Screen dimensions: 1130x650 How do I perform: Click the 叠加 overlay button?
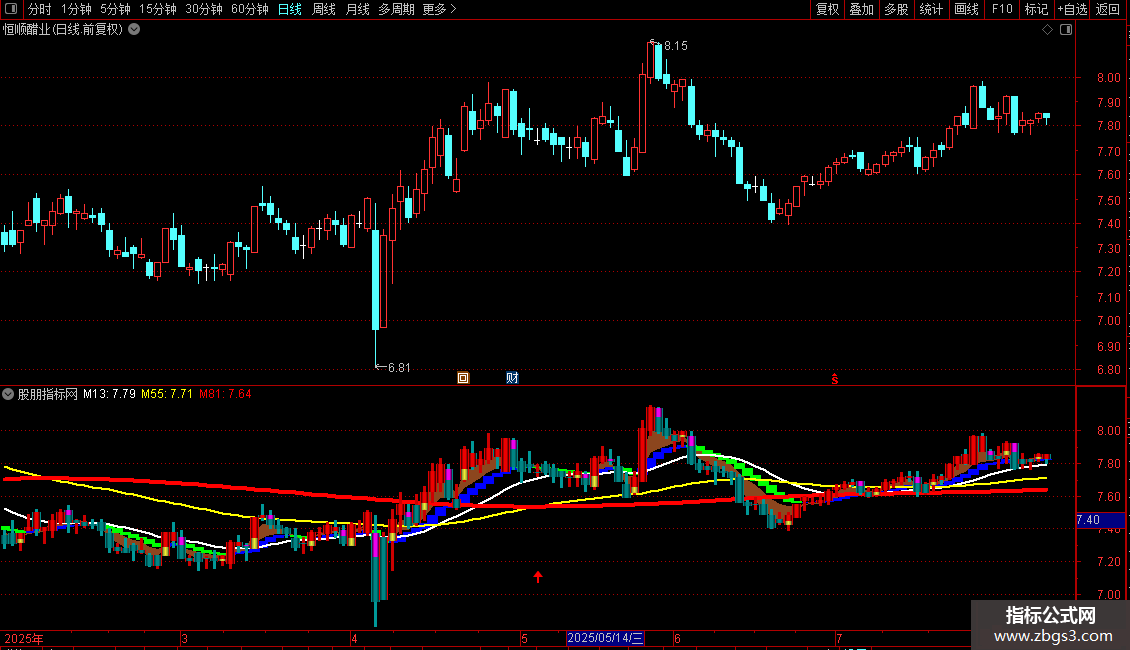(861, 9)
